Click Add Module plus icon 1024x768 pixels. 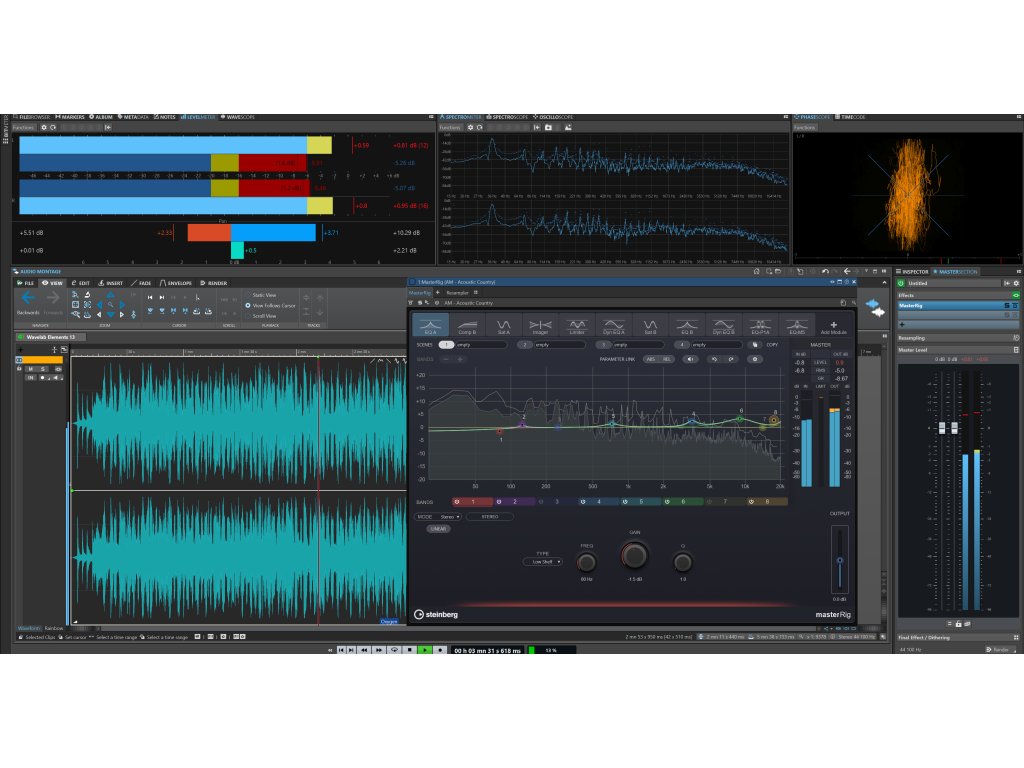pyautogui.click(x=833, y=324)
